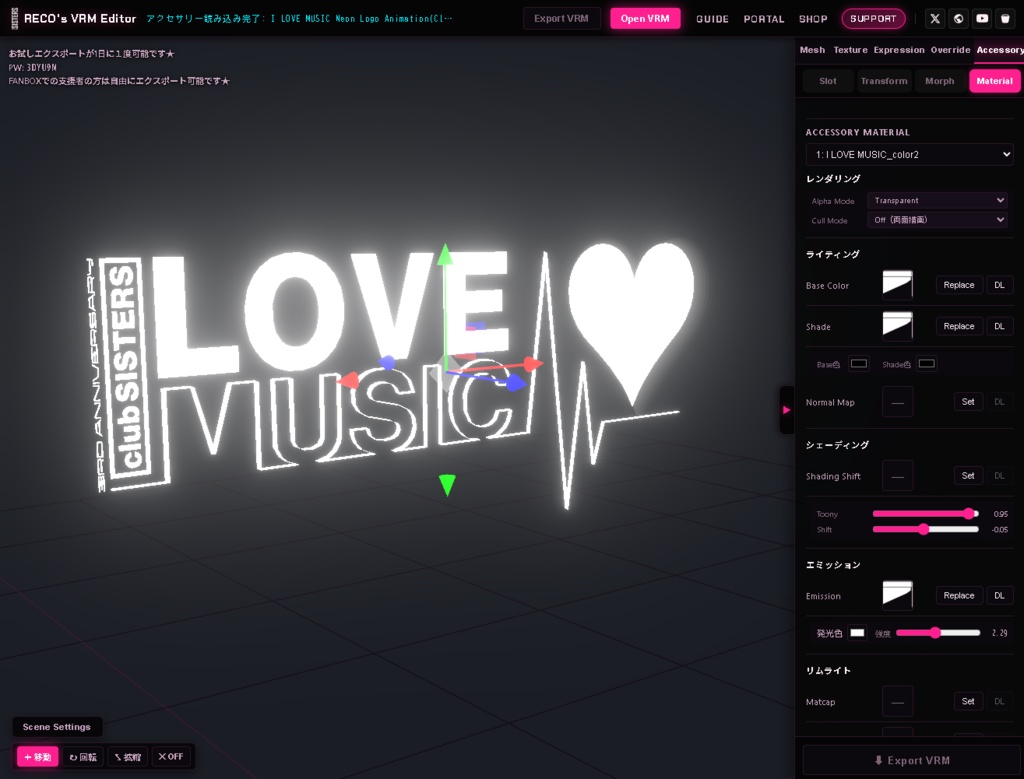The height and width of the screenshot is (779, 1024).
Task: Click Set for Normal Map
Action: tap(968, 402)
